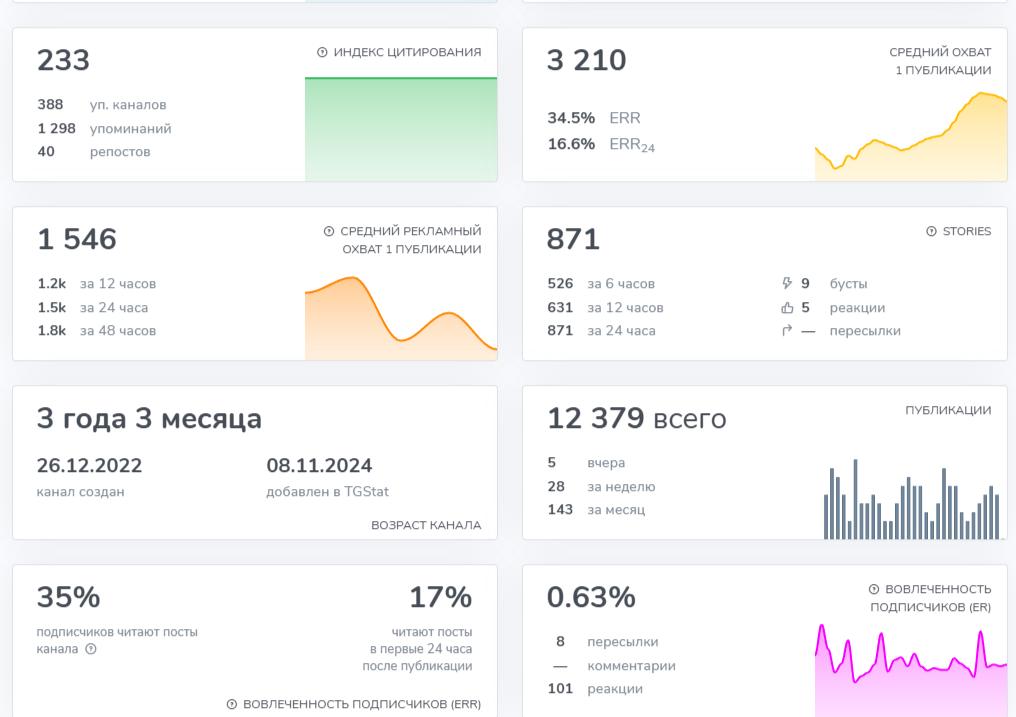Viewport: 1016px width, 717px height.
Task: Click the forward arrow пересылки icon
Action: [x=787, y=331]
